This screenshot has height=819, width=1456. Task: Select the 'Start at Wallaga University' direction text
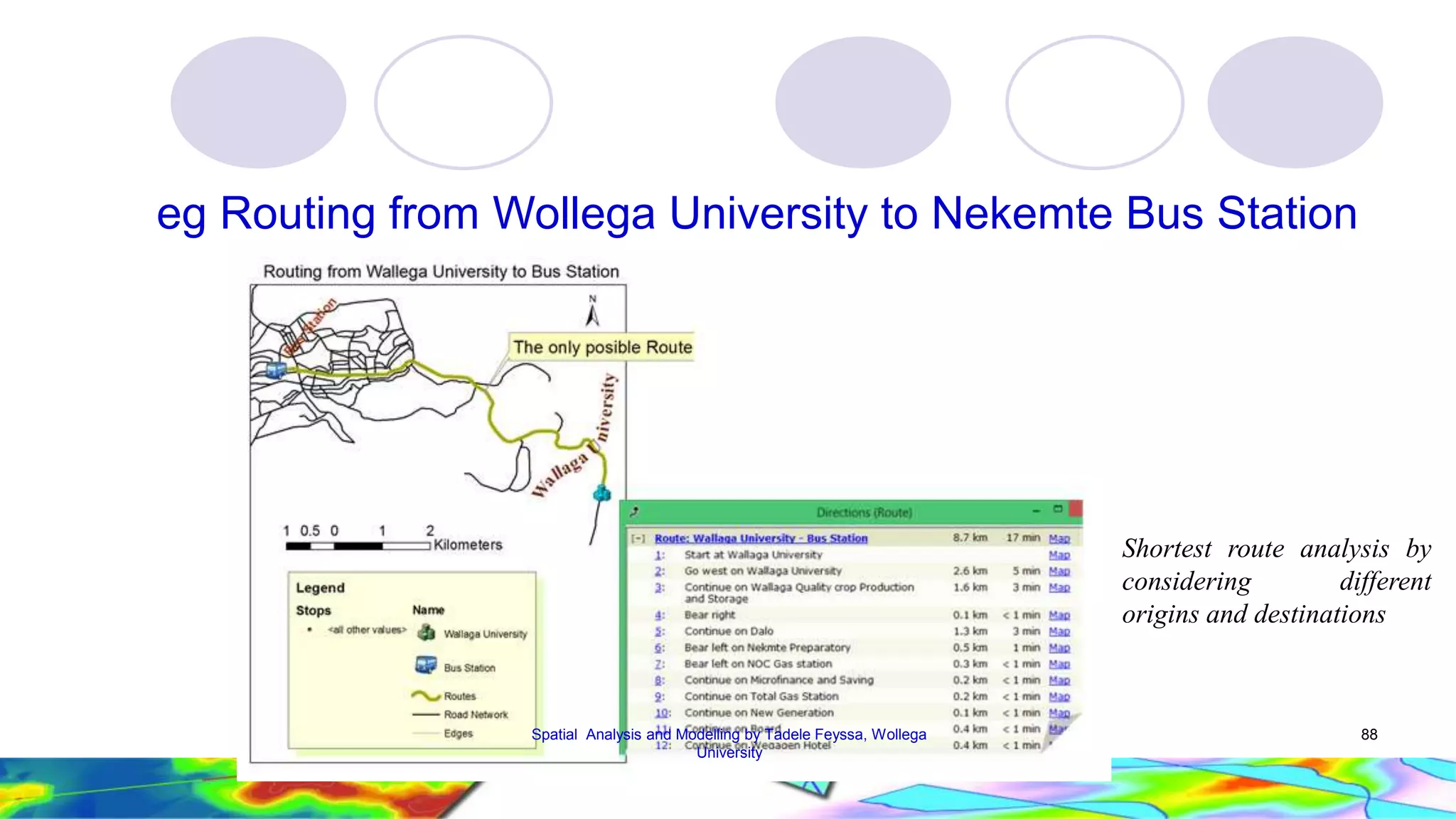[753, 555]
